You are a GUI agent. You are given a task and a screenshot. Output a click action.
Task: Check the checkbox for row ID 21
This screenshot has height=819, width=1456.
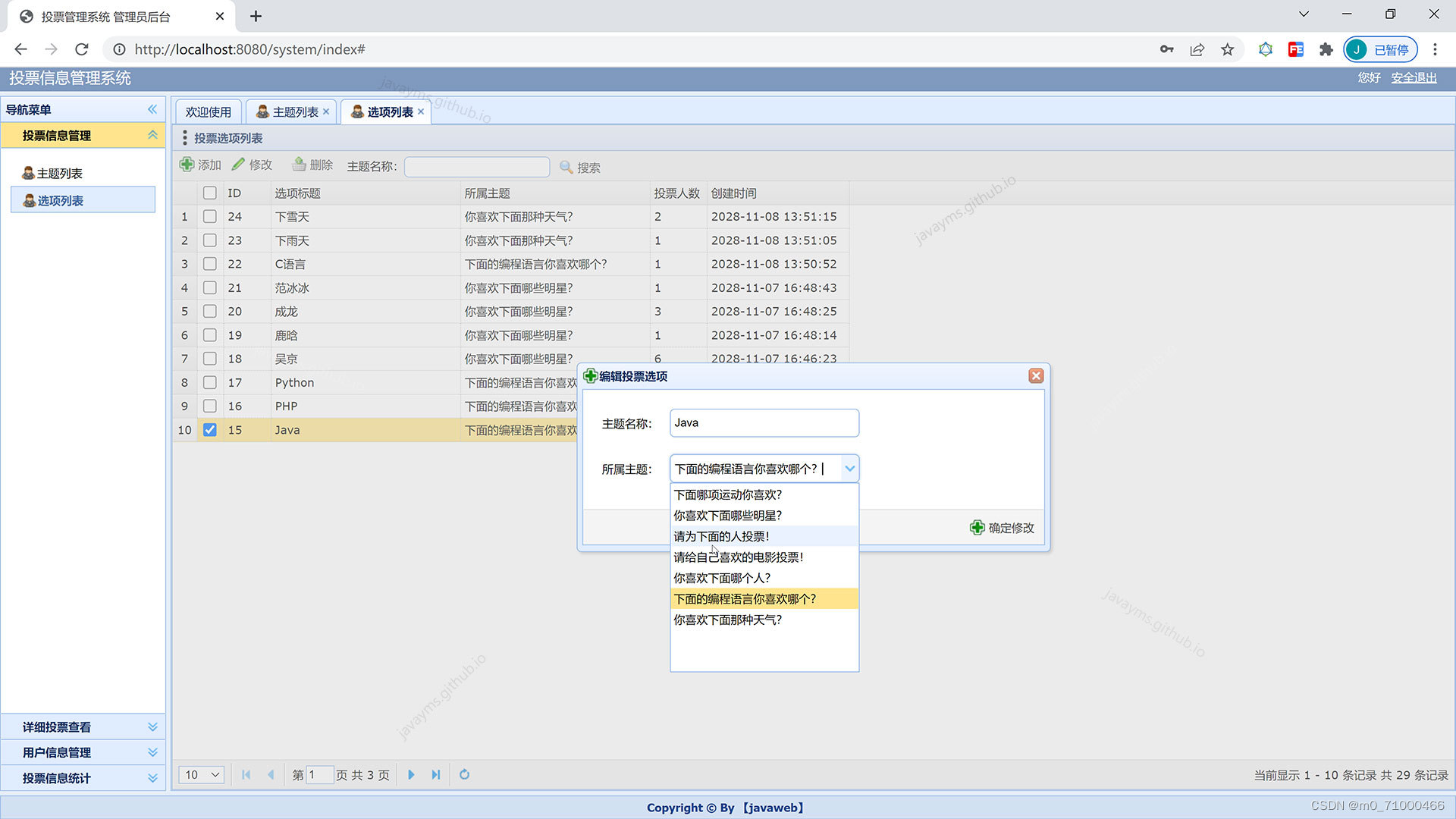pos(210,287)
